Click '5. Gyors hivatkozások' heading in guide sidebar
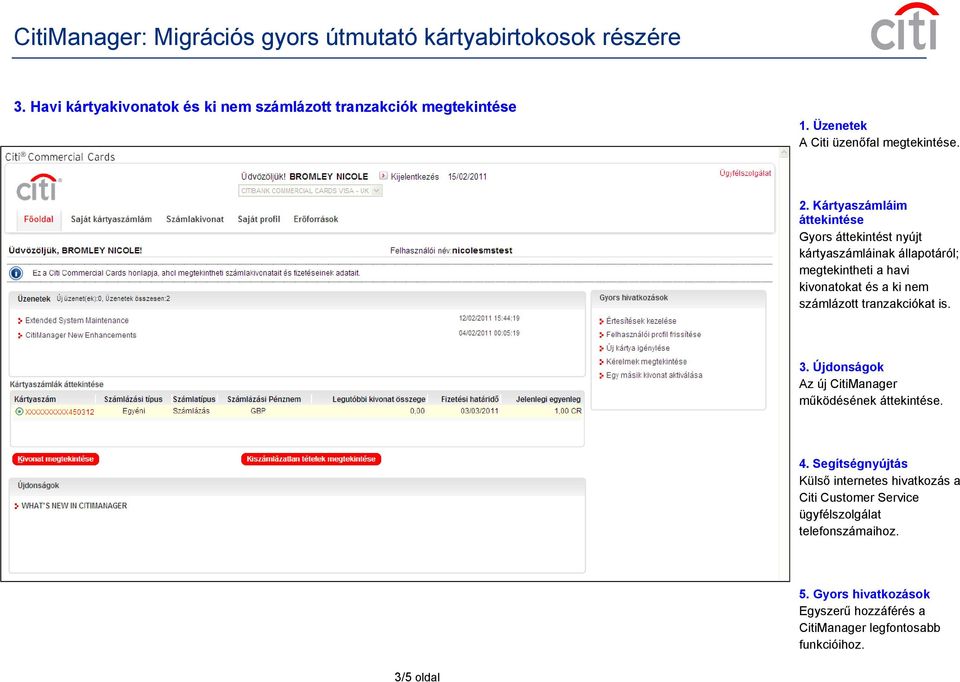 (x=864, y=594)
